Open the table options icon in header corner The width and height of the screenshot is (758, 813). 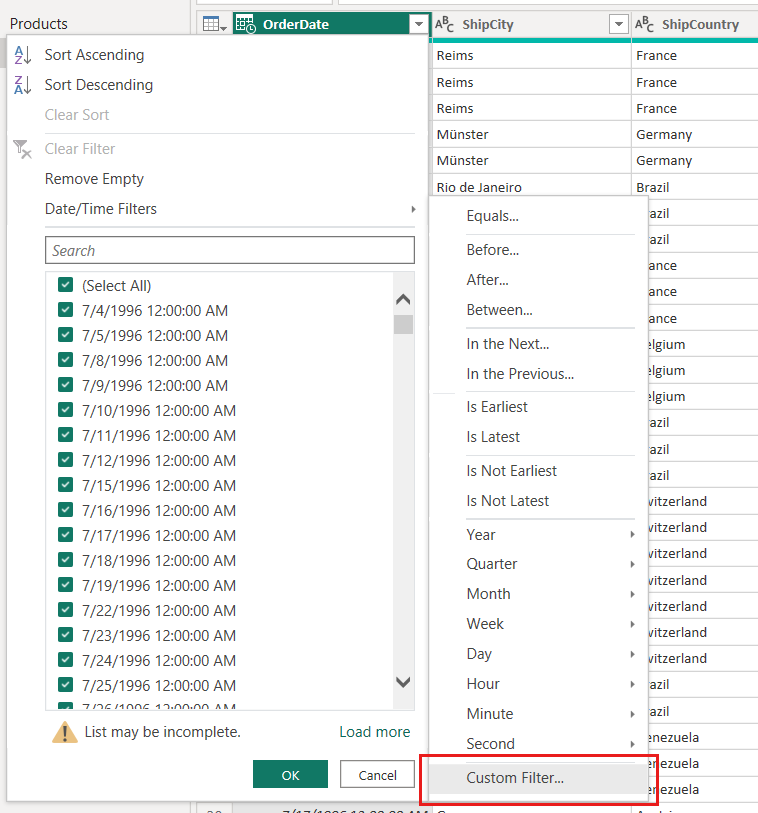pos(215,24)
